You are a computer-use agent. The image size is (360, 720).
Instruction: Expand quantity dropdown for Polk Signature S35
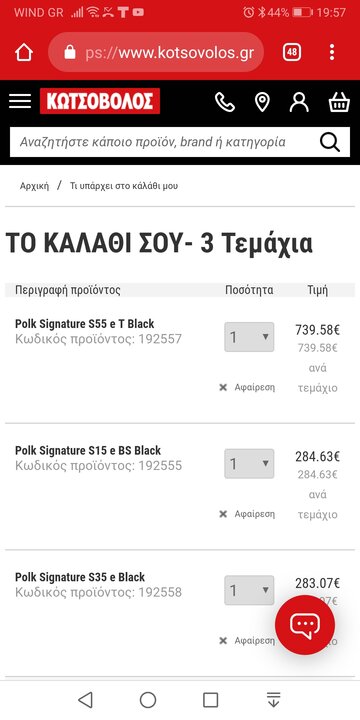click(x=249, y=590)
